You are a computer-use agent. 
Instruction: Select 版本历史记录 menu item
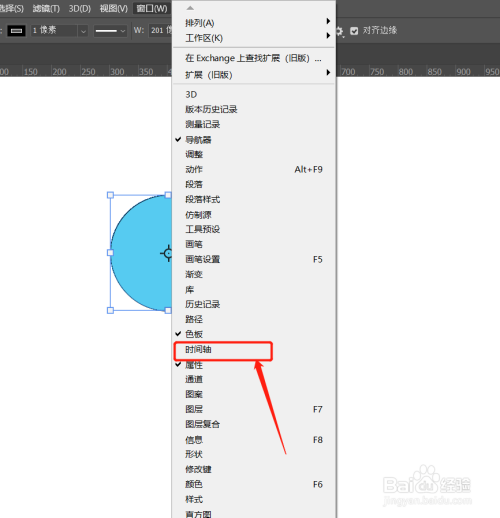coord(254,109)
